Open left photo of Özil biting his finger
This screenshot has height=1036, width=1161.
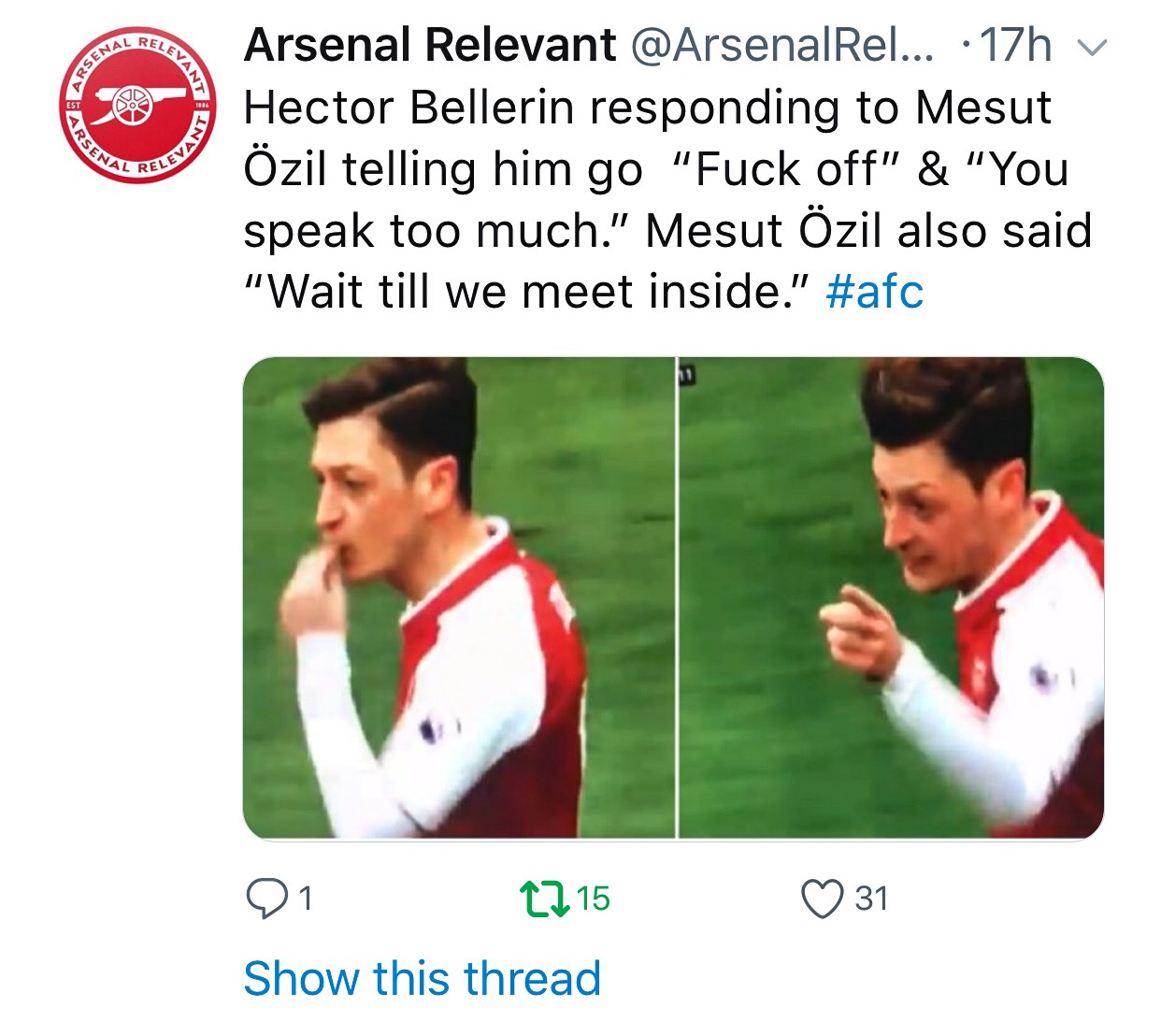[458, 598]
